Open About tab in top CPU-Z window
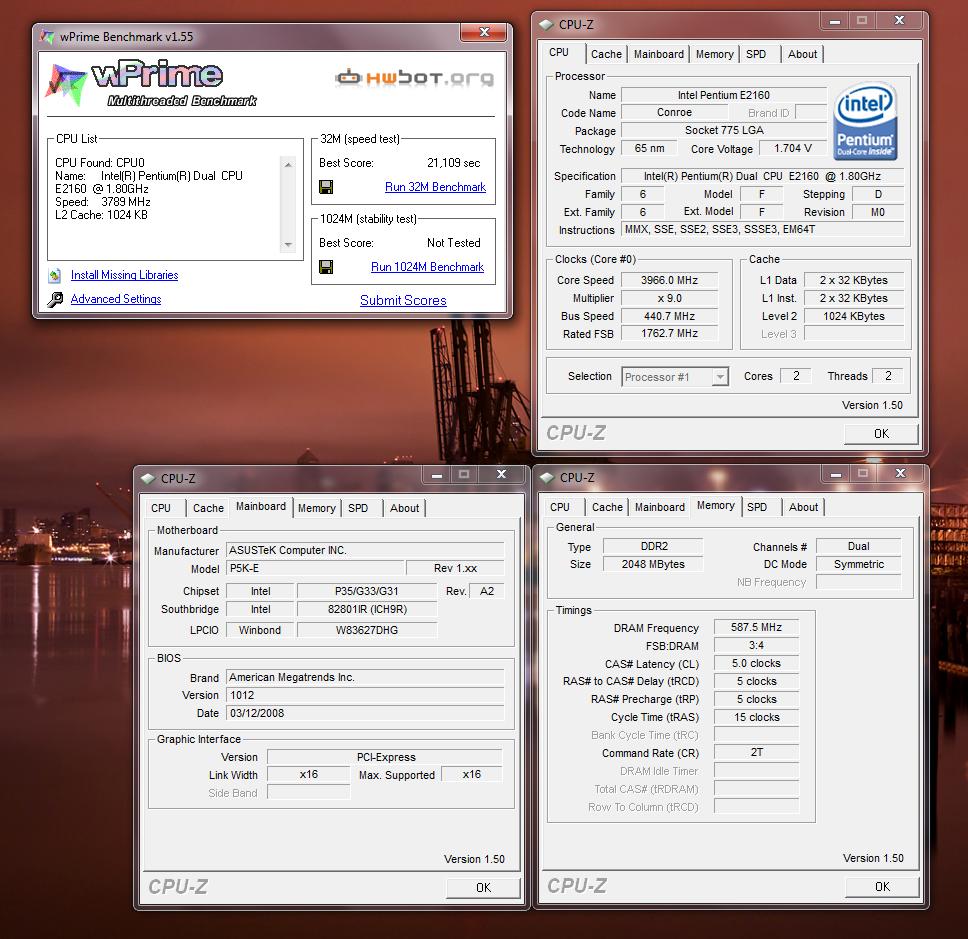The width and height of the screenshot is (968, 939). 802,54
